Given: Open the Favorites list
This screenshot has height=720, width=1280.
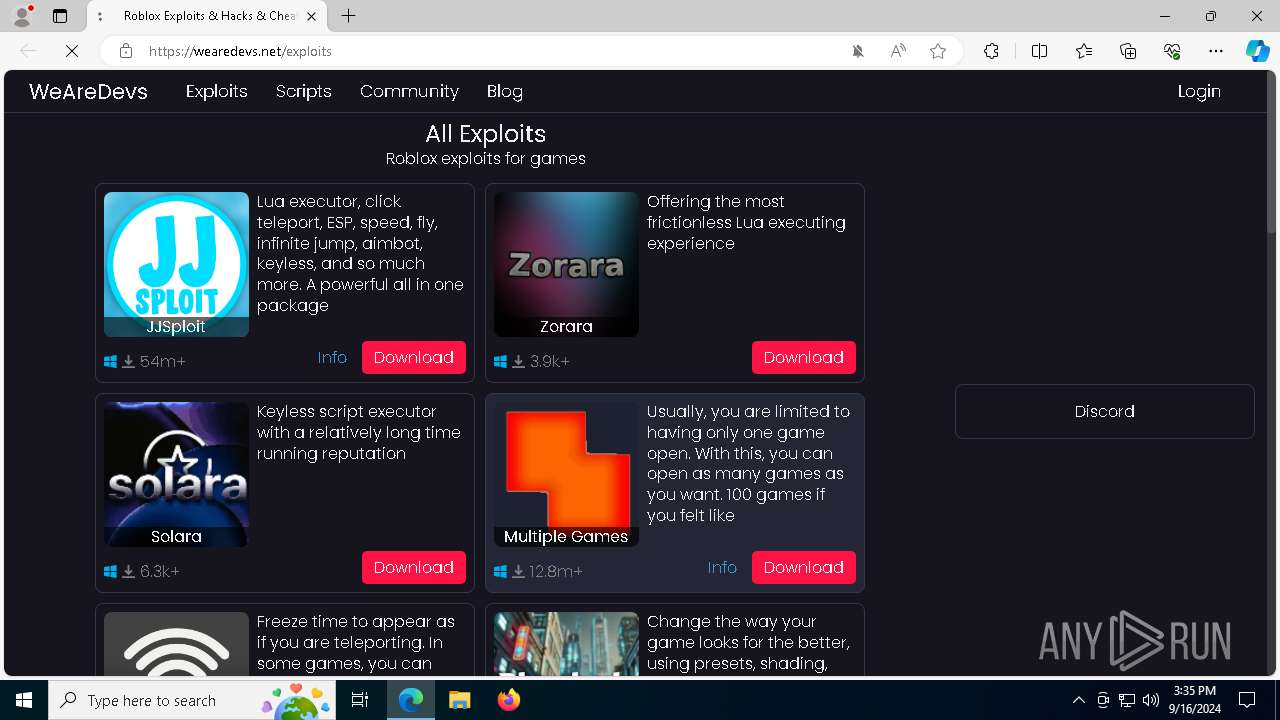Looking at the screenshot, I should (1084, 51).
